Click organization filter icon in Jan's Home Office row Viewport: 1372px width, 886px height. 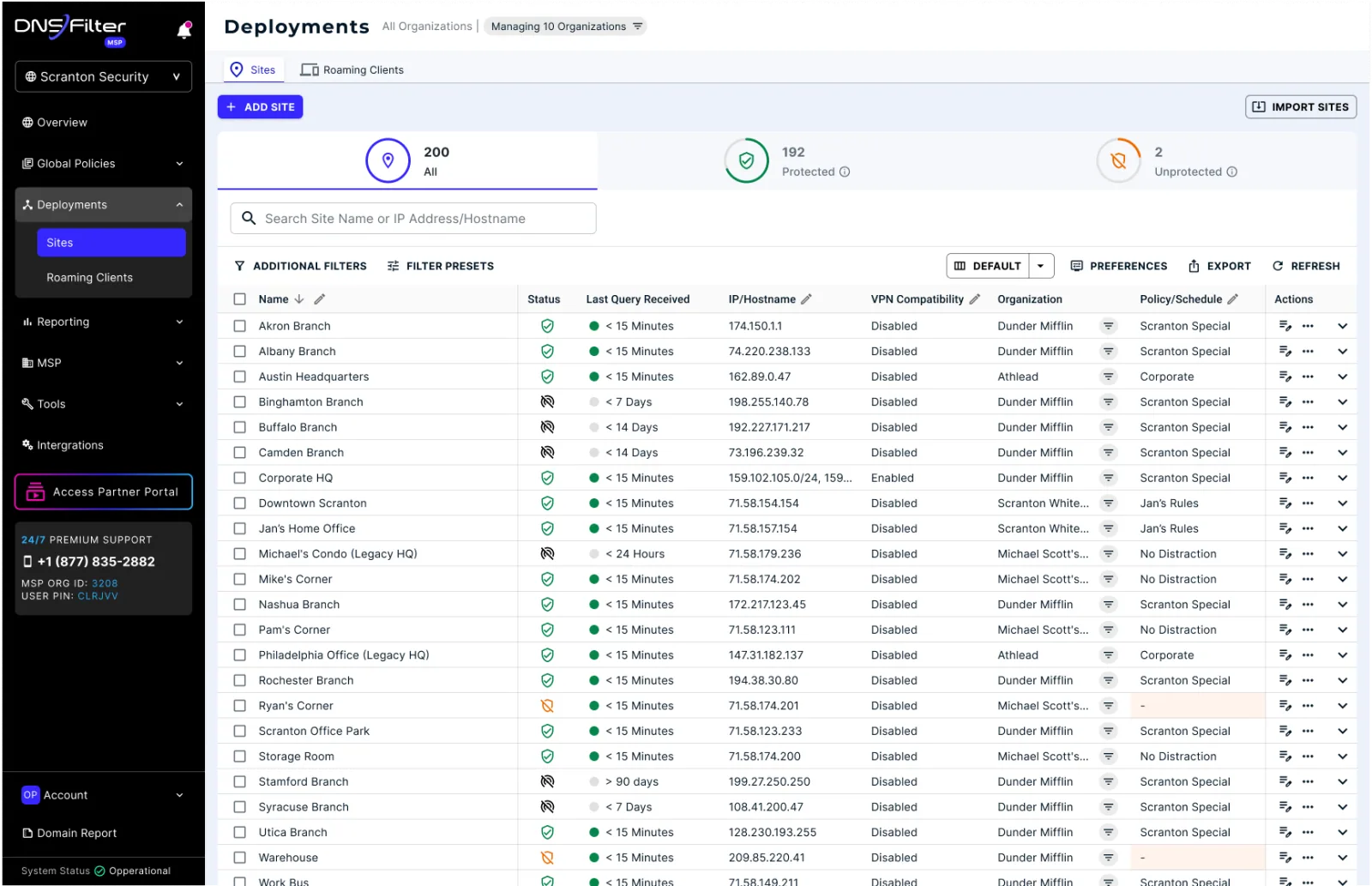point(1109,528)
